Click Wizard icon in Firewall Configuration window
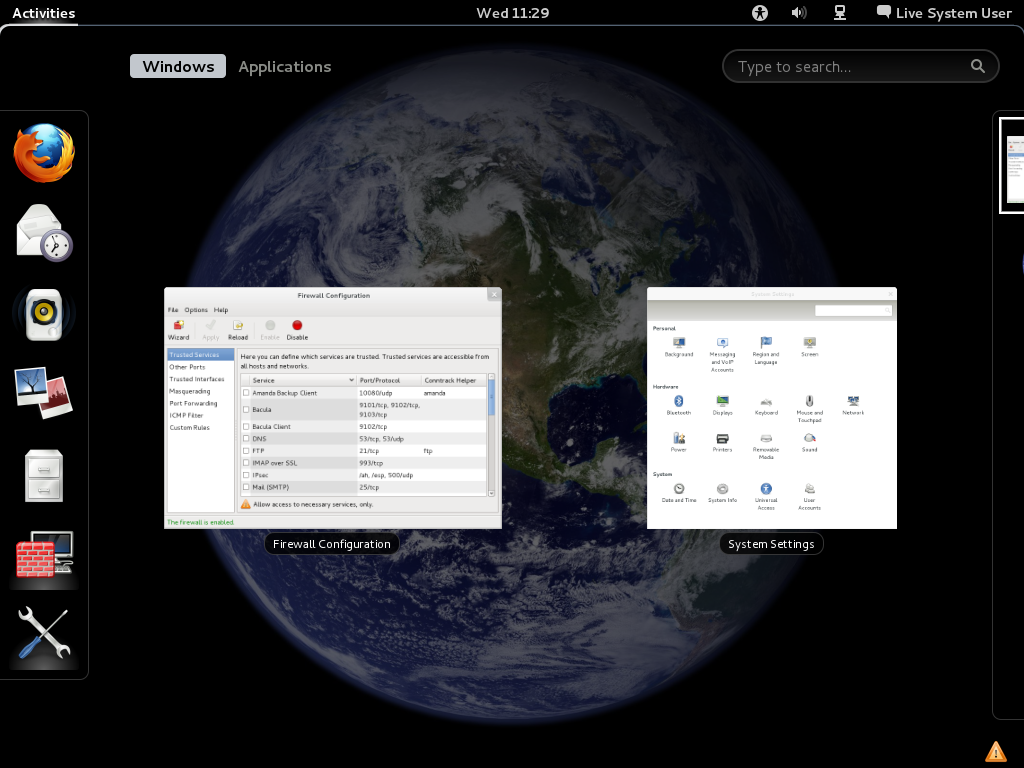1024x768 pixels. (178, 330)
